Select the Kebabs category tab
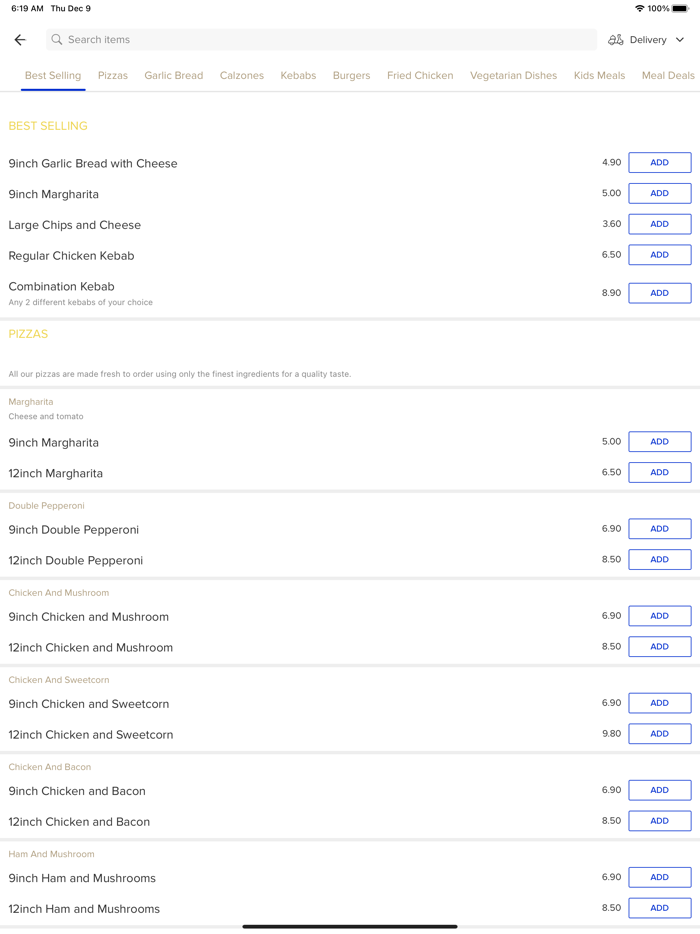This screenshot has width=700, height=934. tap(298, 76)
